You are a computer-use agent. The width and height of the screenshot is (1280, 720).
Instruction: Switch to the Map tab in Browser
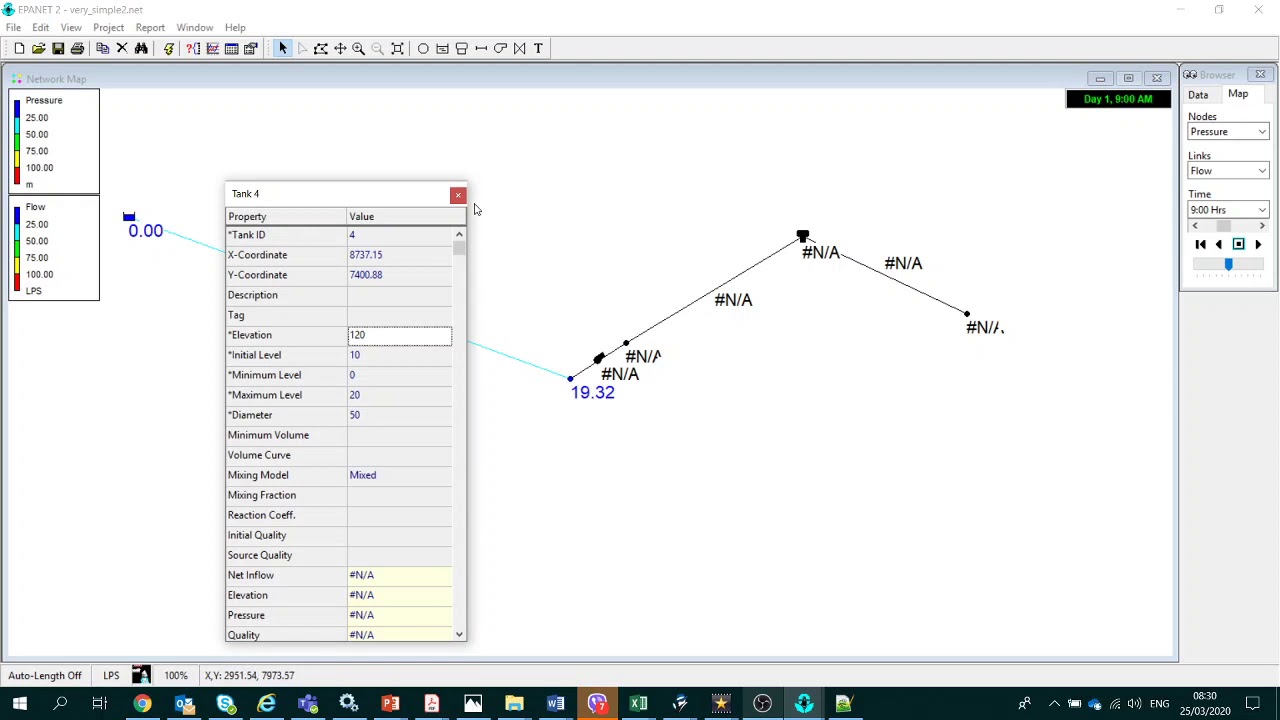click(x=1238, y=94)
